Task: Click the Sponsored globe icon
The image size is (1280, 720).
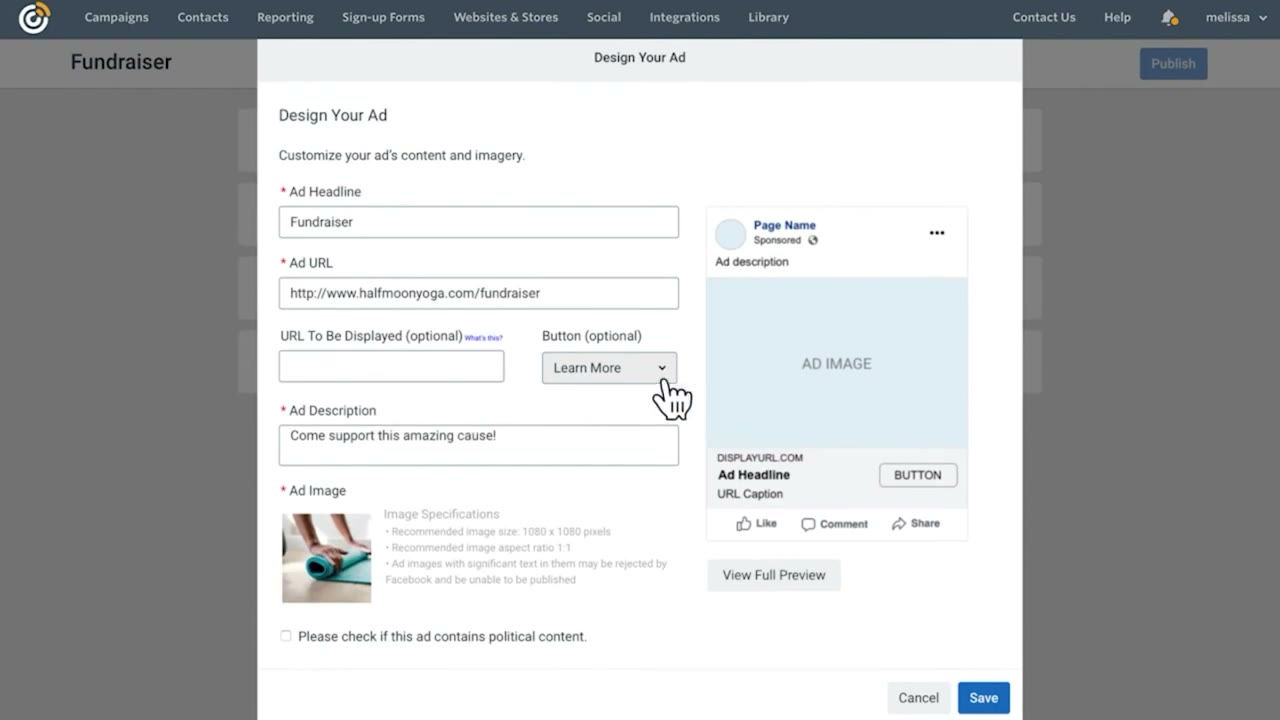Action: click(x=813, y=240)
